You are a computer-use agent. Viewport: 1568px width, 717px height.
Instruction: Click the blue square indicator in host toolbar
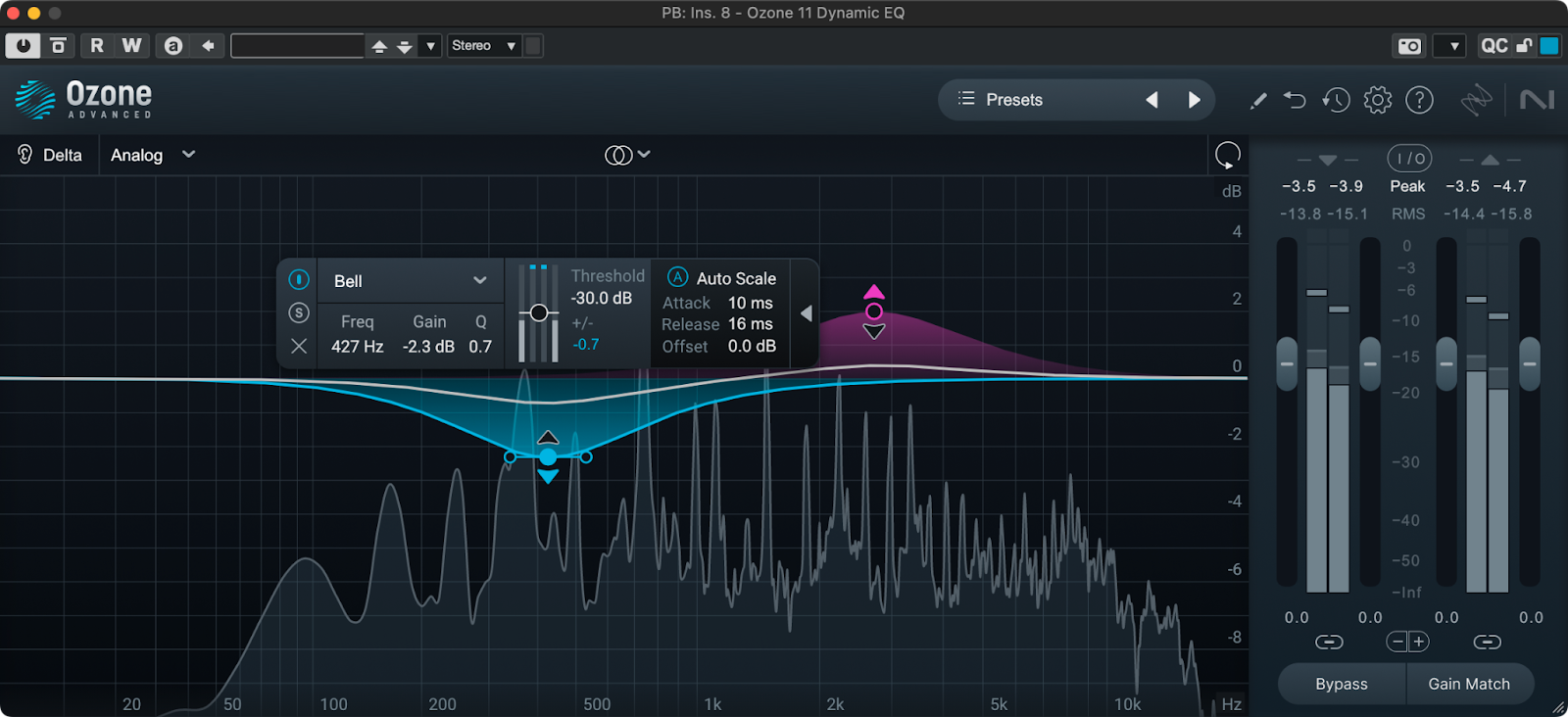click(x=1549, y=45)
